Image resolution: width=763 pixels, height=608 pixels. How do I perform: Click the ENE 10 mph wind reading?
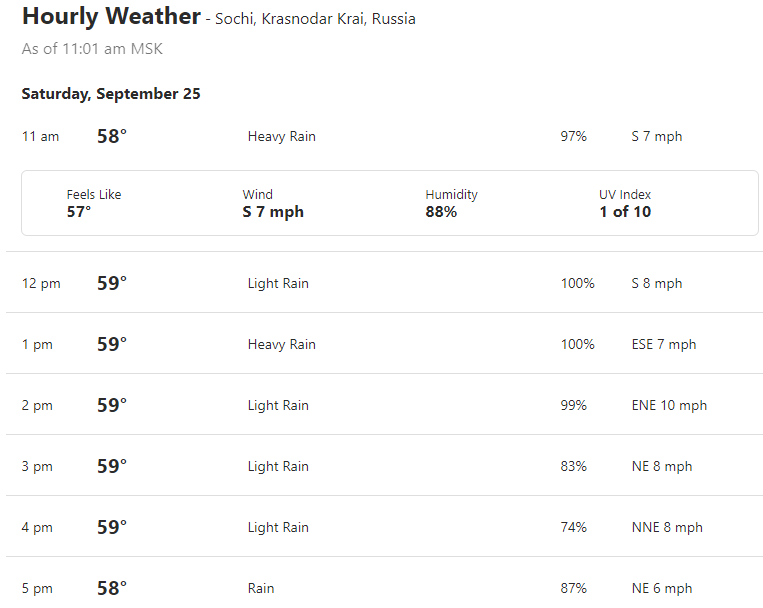pyautogui.click(x=669, y=405)
